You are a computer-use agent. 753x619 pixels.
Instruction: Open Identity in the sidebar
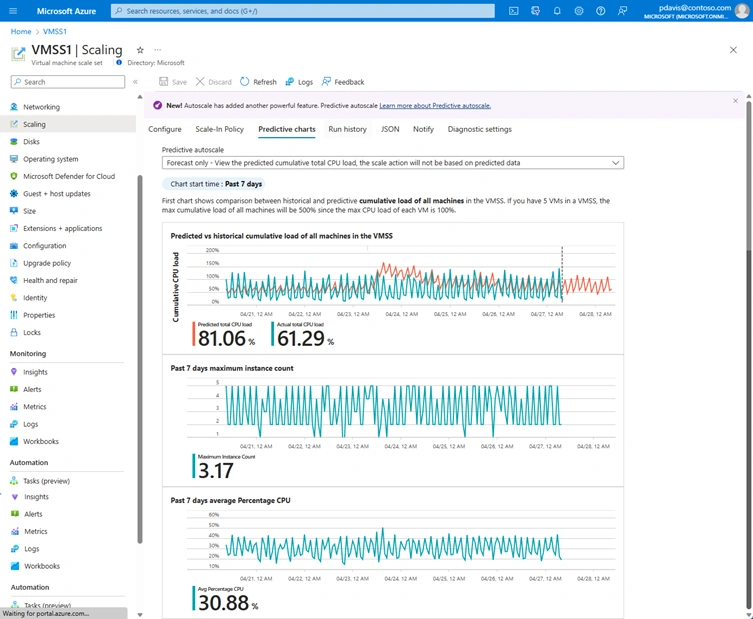click(35, 298)
